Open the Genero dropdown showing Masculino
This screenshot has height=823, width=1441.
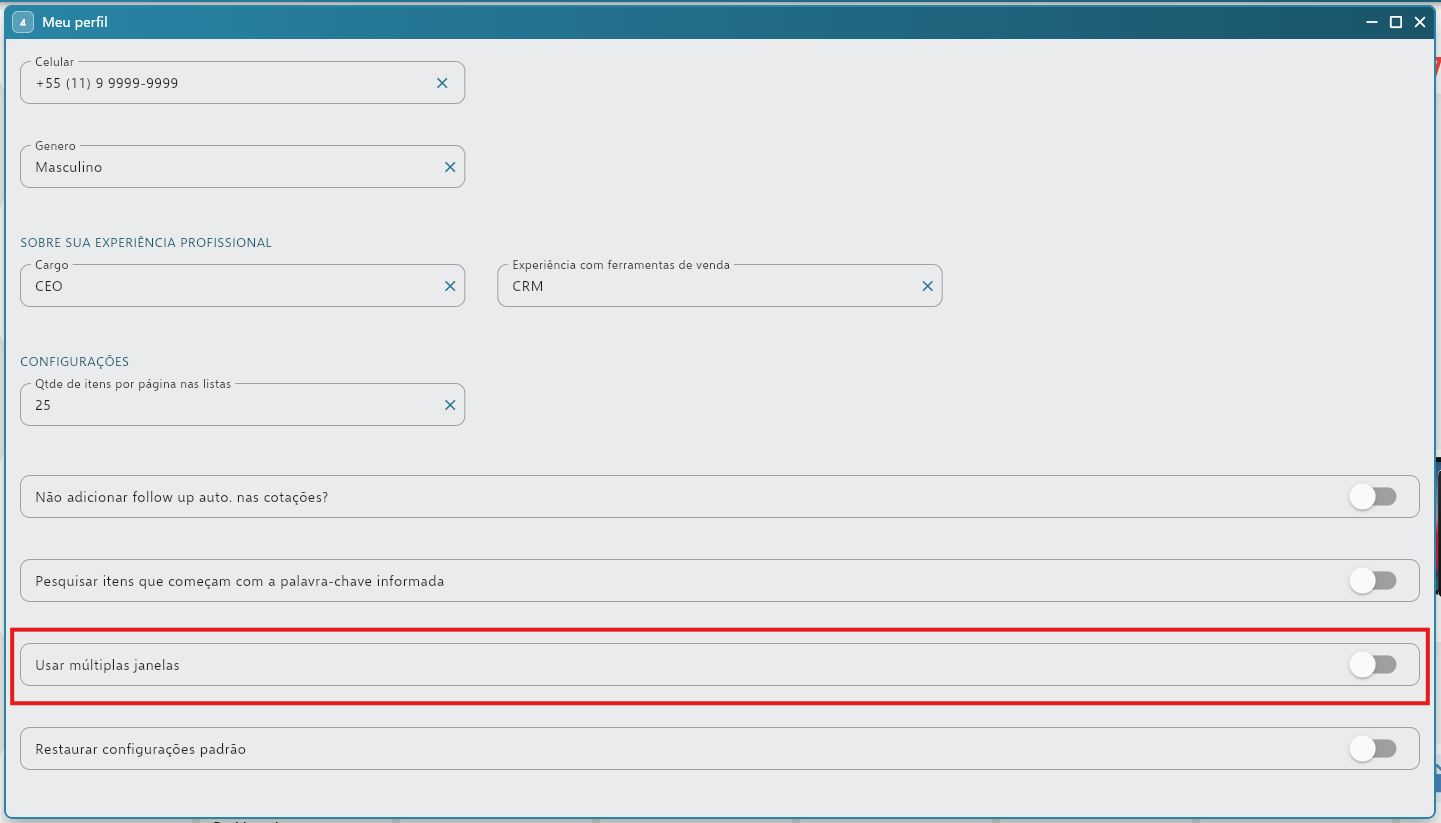tap(230, 167)
